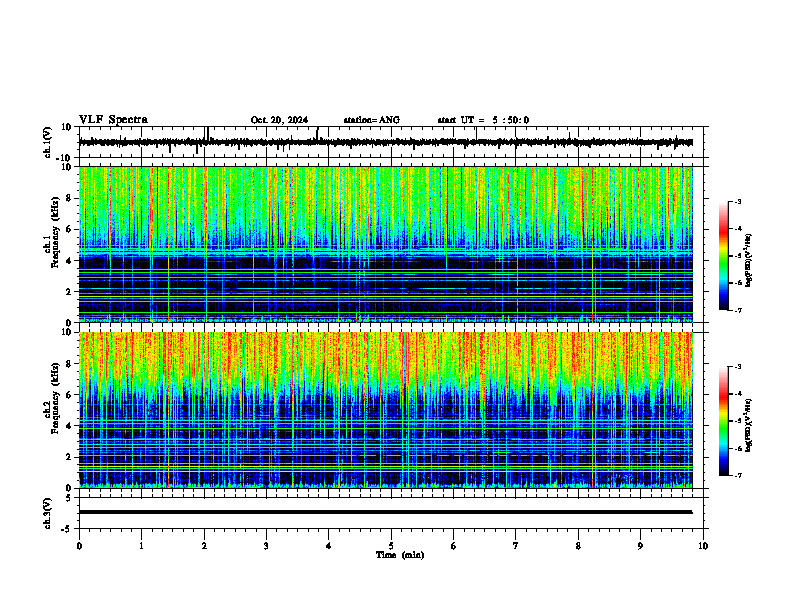792x612 pixels.
Task: Click the "8" kHz tick on ch.2 spectrogram axis
Action: click(70, 364)
